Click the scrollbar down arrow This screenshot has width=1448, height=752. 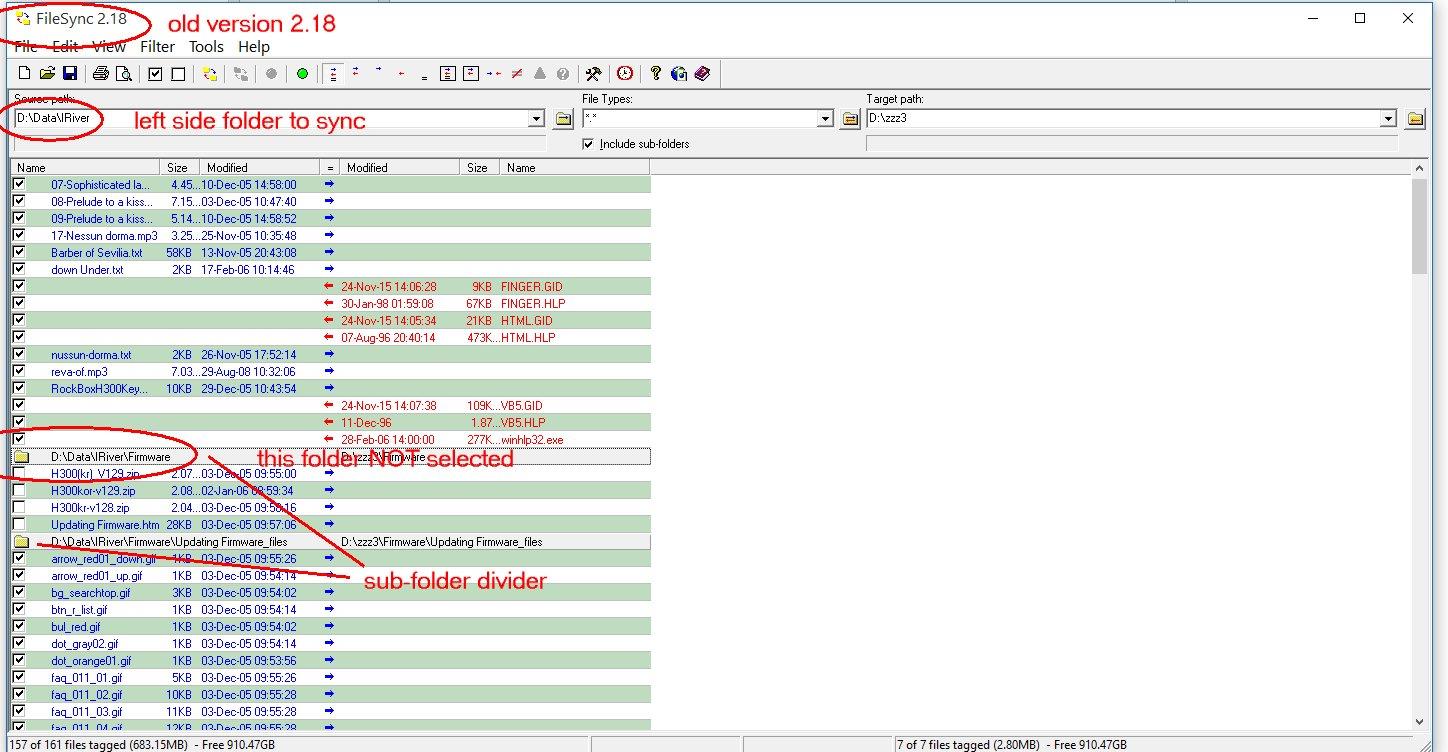point(1419,721)
